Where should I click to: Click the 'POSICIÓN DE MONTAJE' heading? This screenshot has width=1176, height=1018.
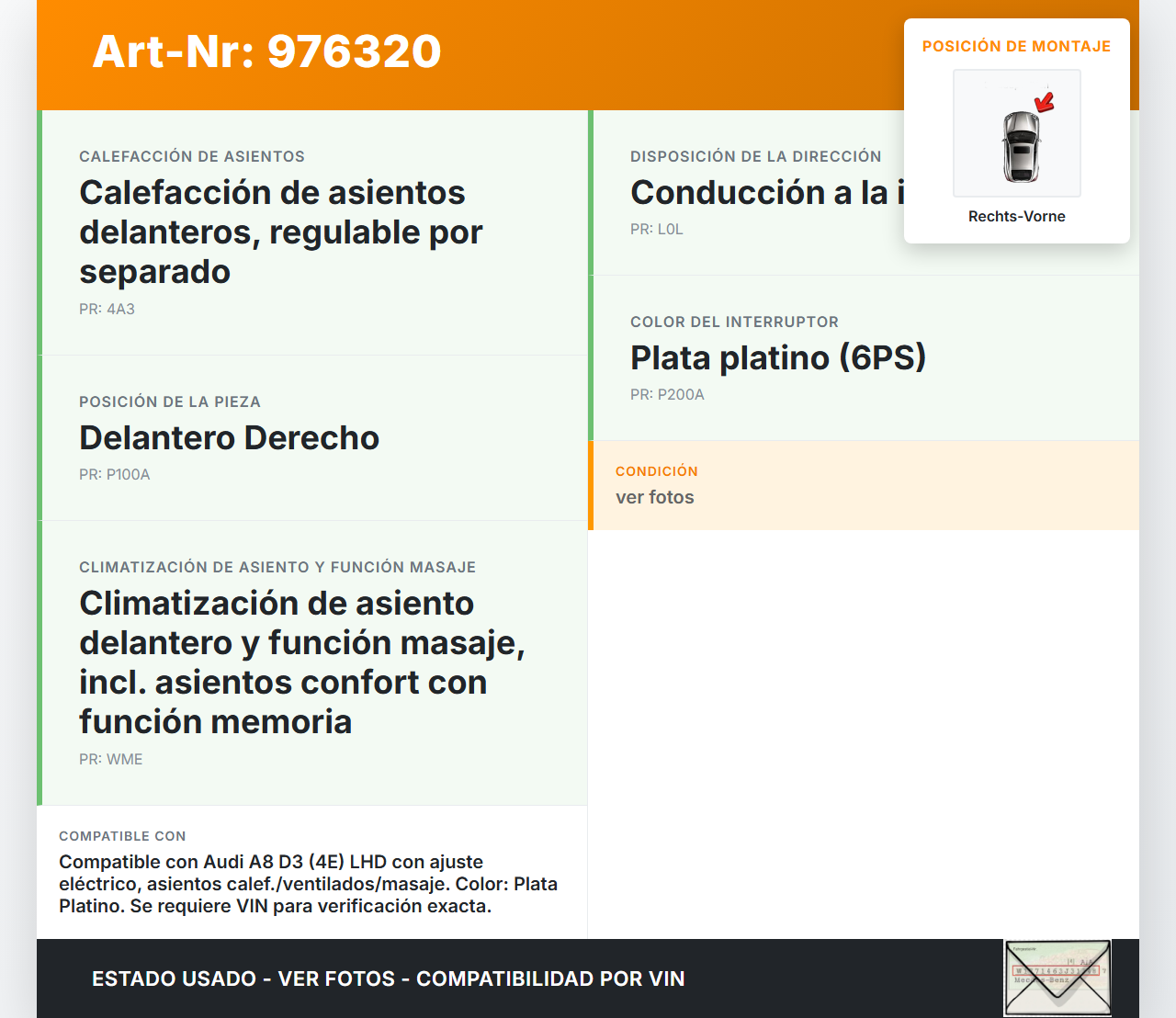(1016, 47)
